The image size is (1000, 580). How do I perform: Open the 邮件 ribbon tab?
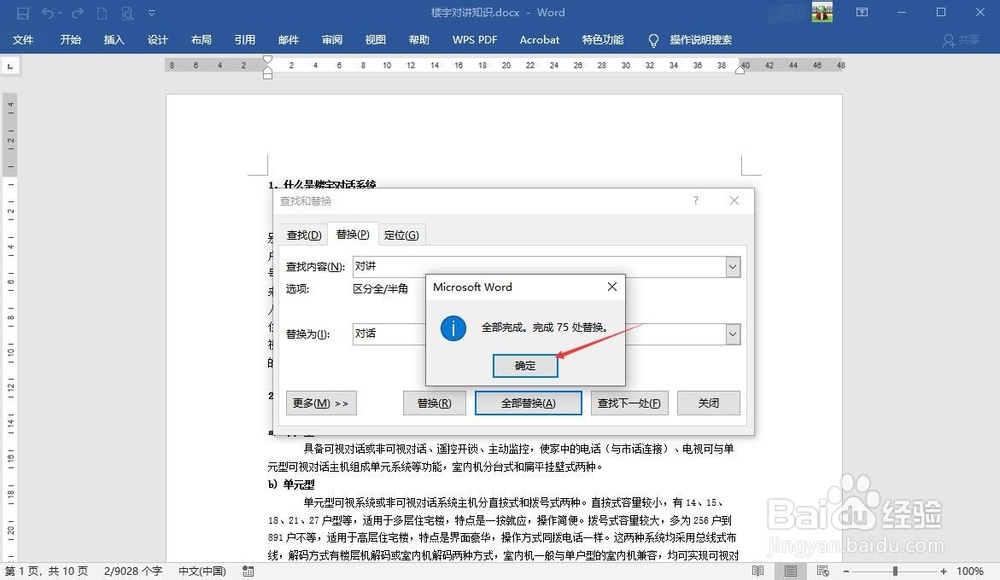coord(288,40)
